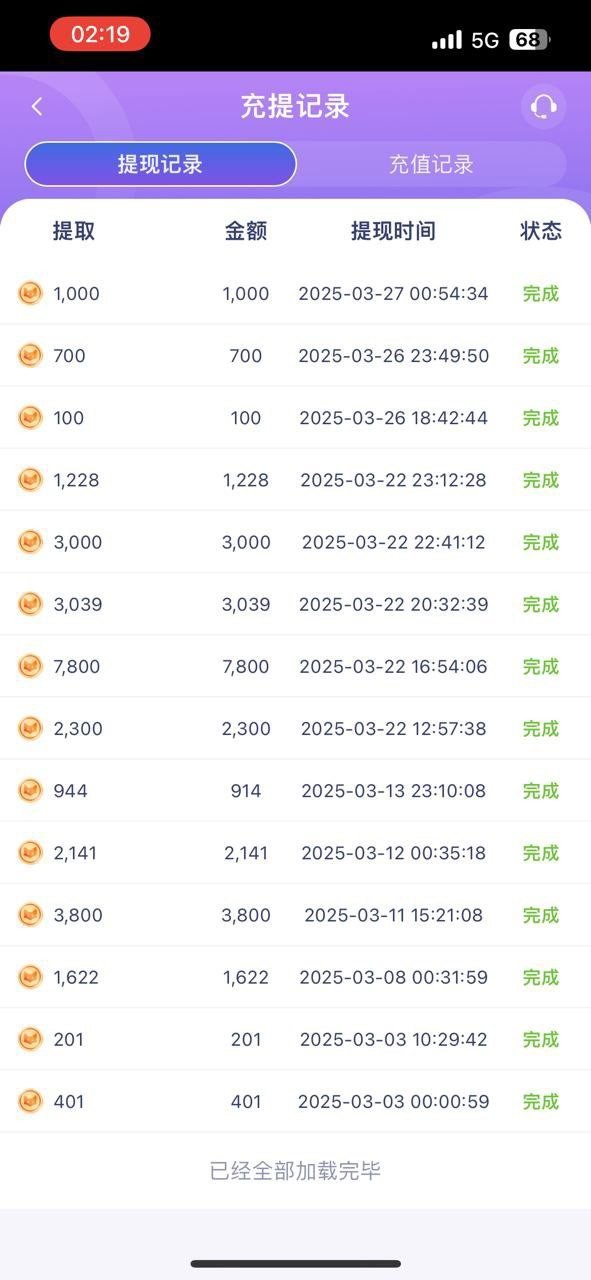591x1280 pixels.
Task: Tap coin icon beside 401 withdrawal
Action: pyautogui.click(x=31, y=1101)
